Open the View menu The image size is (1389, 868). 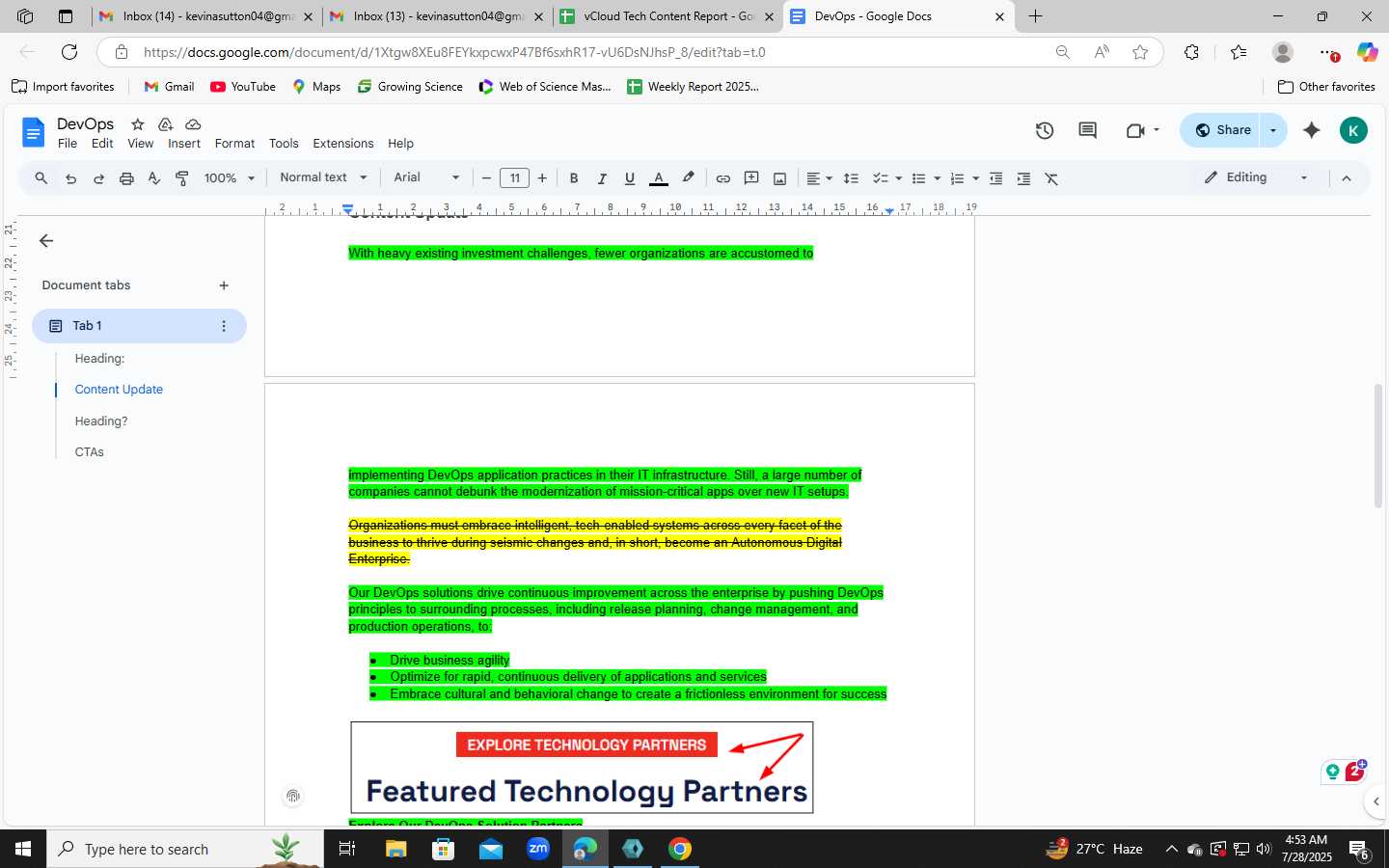[x=141, y=144]
